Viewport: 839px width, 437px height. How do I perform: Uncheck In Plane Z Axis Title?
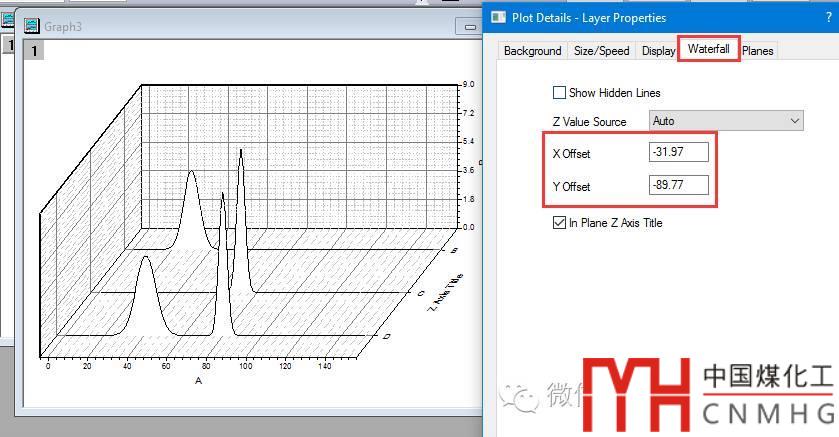point(560,223)
